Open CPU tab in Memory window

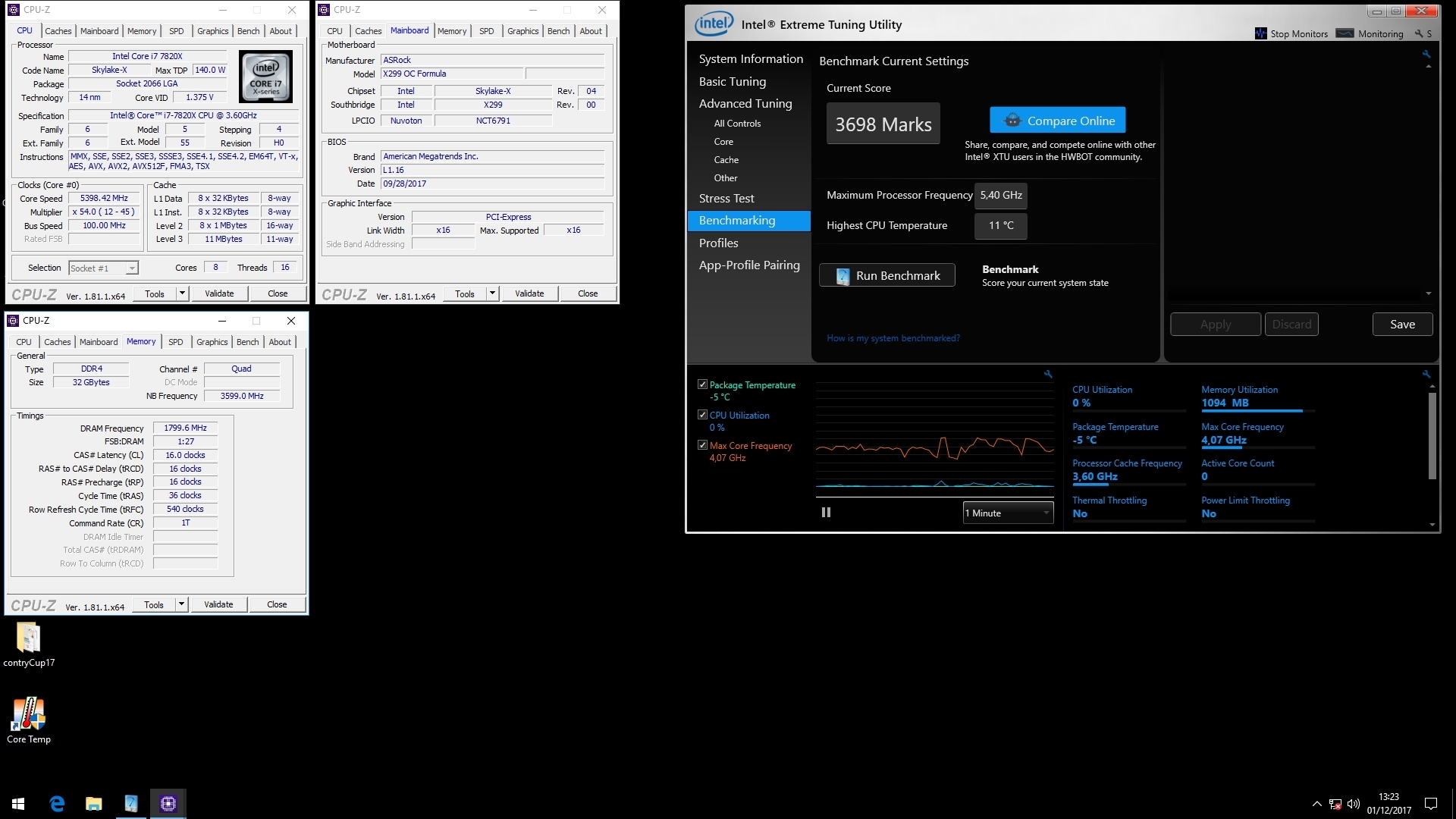pos(24,342)
